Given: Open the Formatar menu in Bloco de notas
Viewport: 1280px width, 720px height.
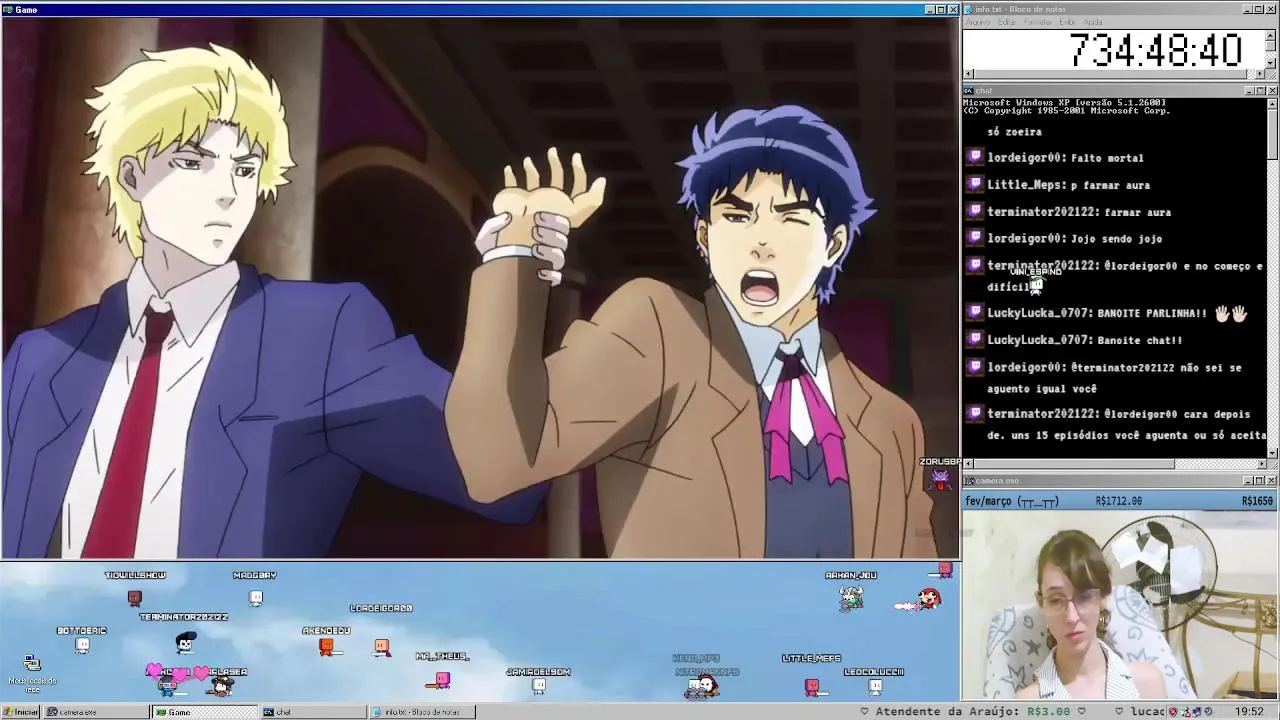Looking at the screenshot, I should (x=1038, y=22).
